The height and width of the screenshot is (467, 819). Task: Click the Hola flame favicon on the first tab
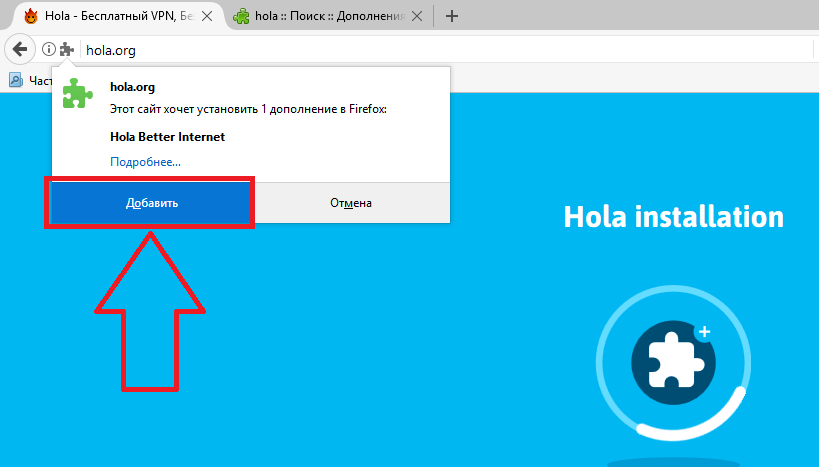coord(31,16)
